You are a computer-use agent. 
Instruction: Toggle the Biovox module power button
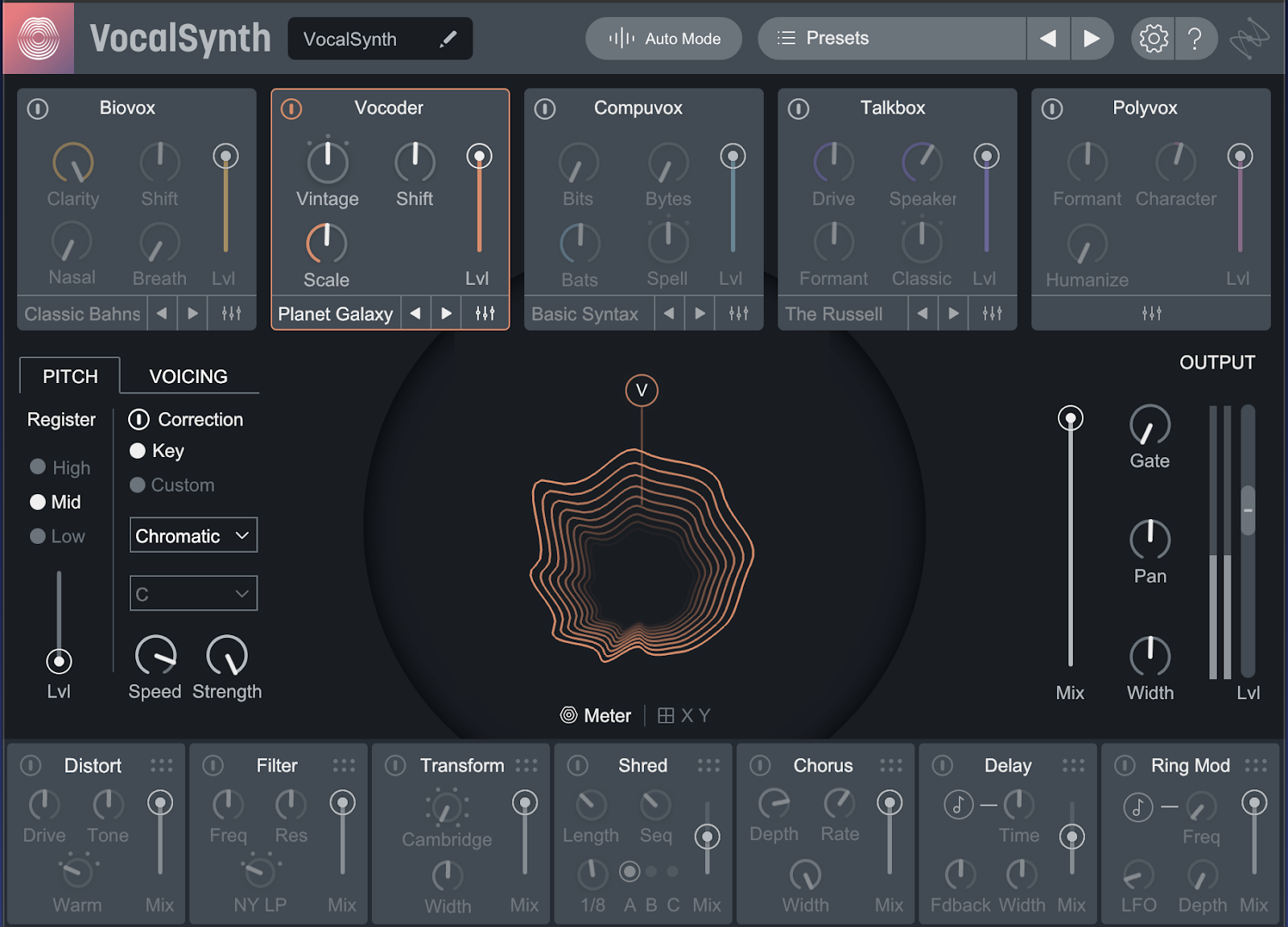click(x=38, y=109)
